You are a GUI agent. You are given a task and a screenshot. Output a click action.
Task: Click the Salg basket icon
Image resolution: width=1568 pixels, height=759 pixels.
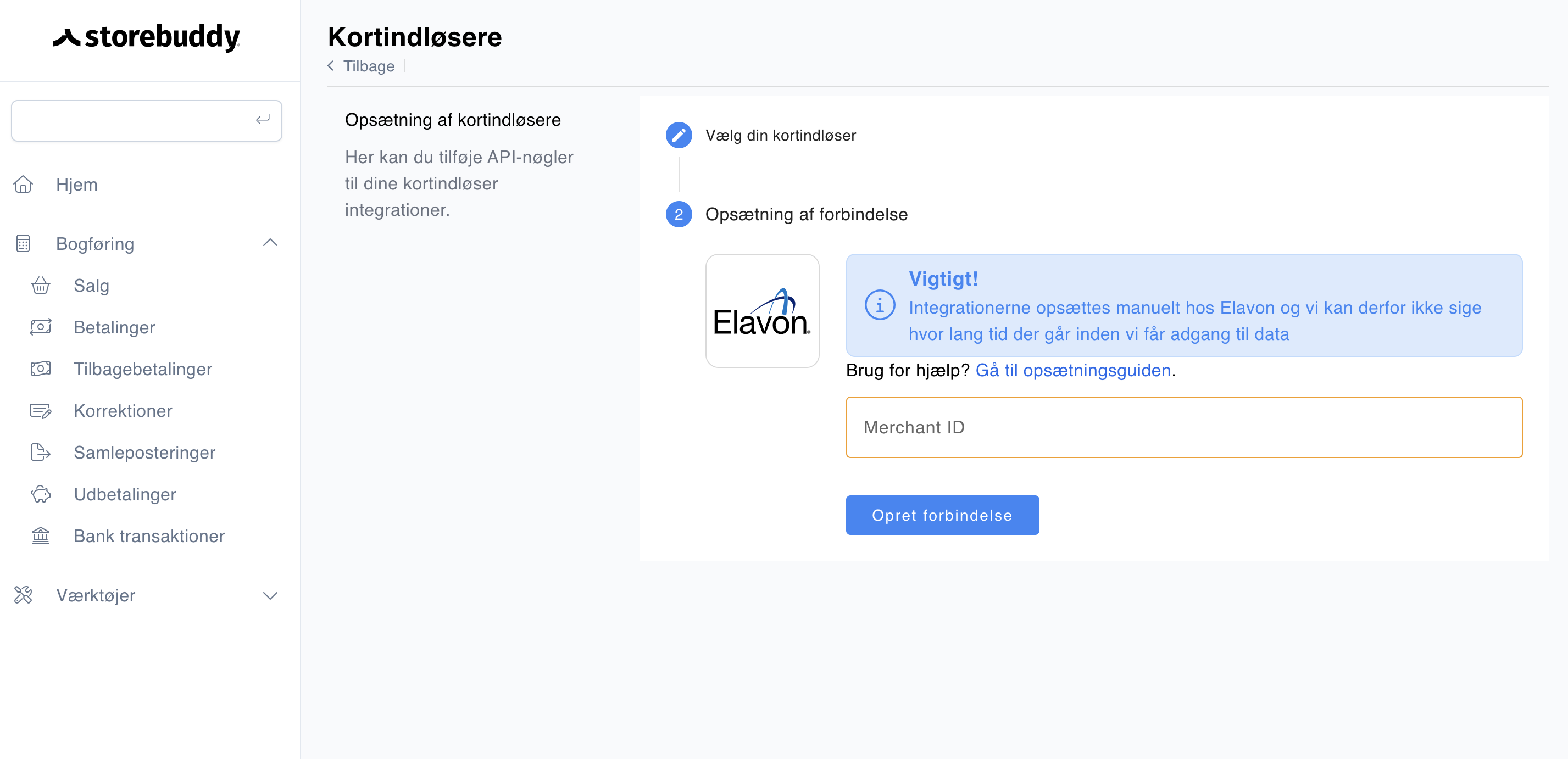coord(41,285)
